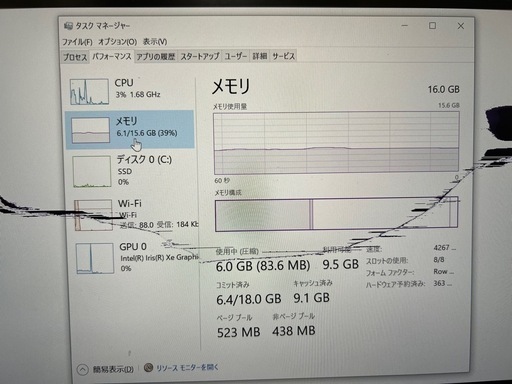512x384 pixels.
Task: Click the メモリ構成 composition bar
Action: click(x=336, y=215)
